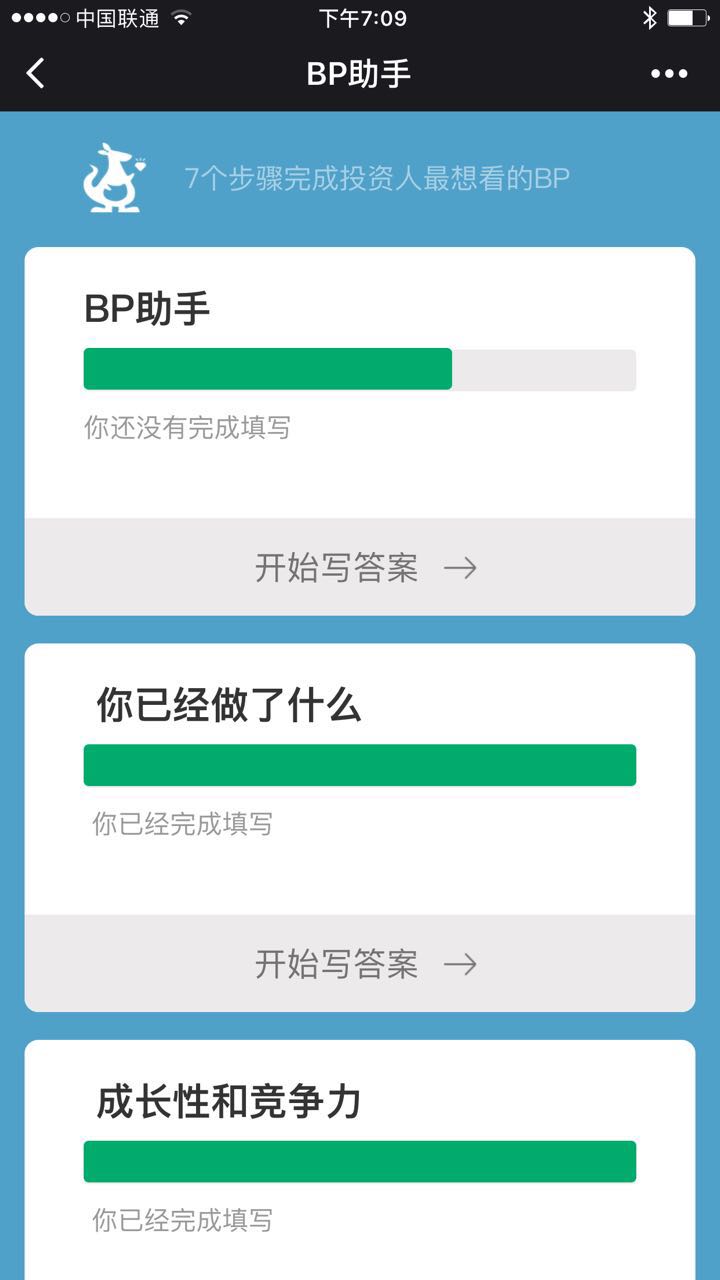The image size is (720, 1280).
Task: Tap the BP助手 title in navigation bar
Action: pyautogui.click(x=359, y=74)
